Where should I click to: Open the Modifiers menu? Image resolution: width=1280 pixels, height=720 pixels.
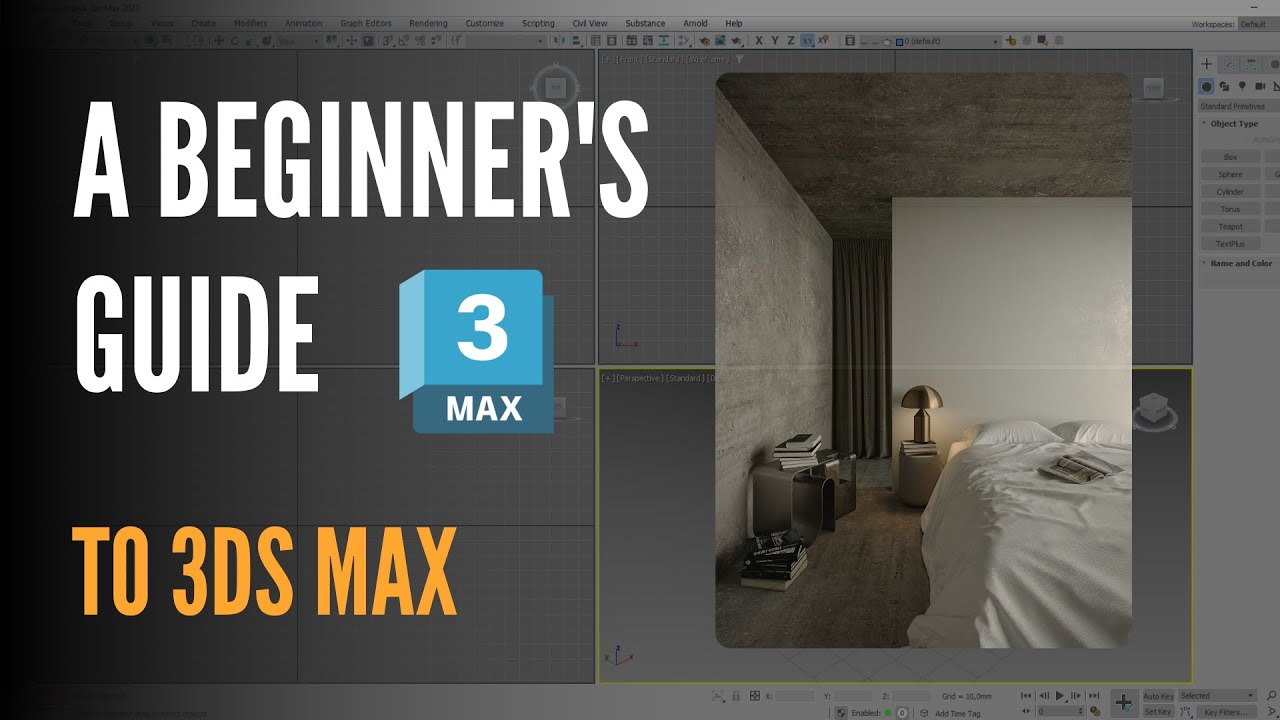250,23
